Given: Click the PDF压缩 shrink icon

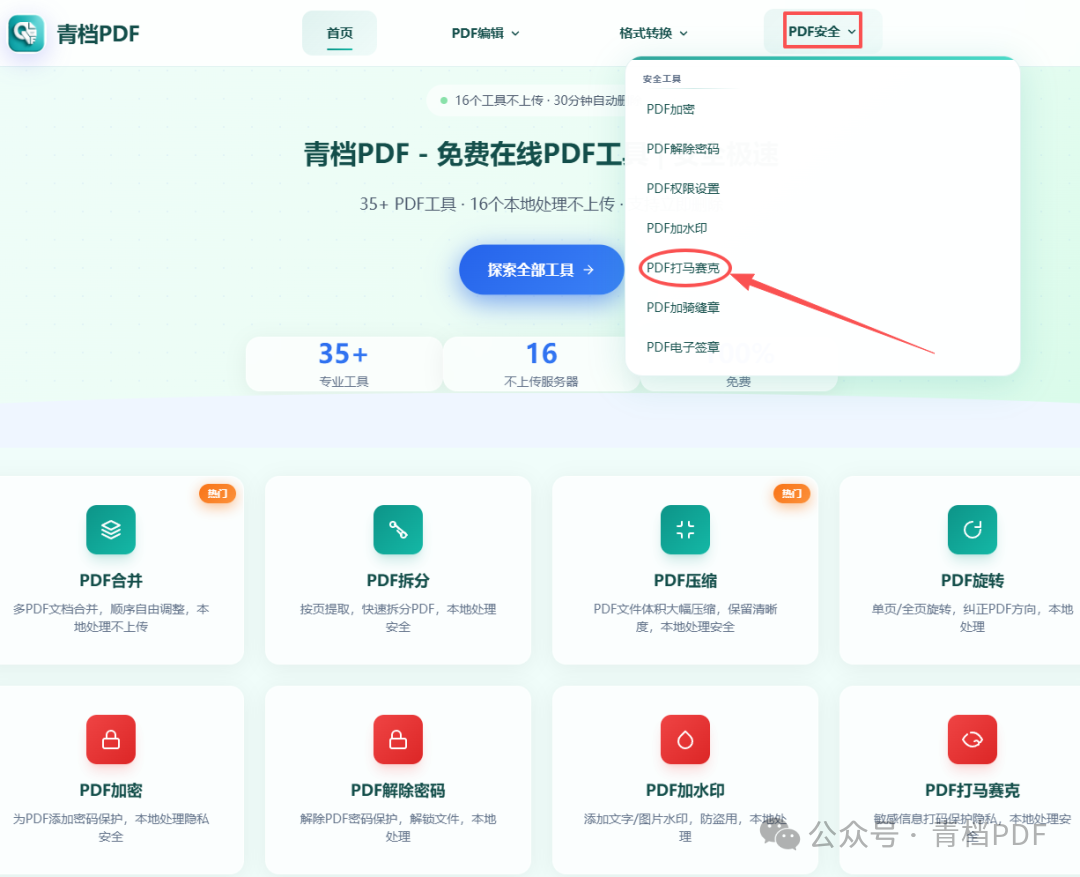Looking at the screenshot, I should click(685, 529).
